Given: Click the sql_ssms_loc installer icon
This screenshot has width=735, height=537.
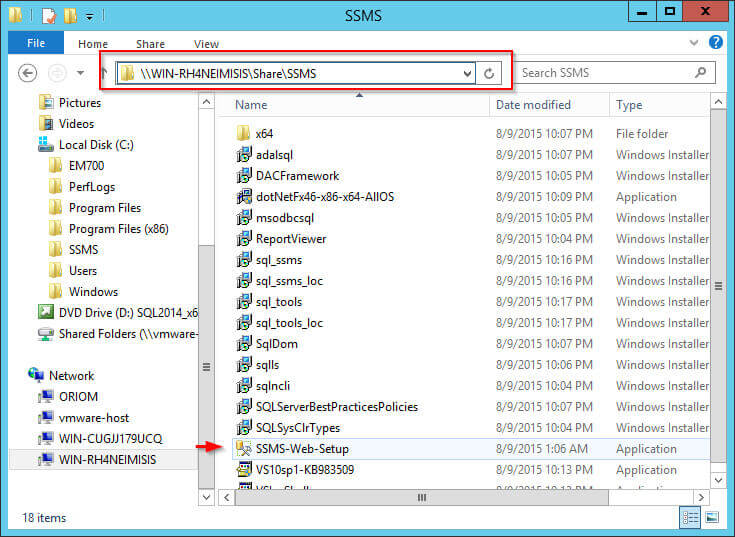Looking at the screenshot, I should tap(244, 281).
